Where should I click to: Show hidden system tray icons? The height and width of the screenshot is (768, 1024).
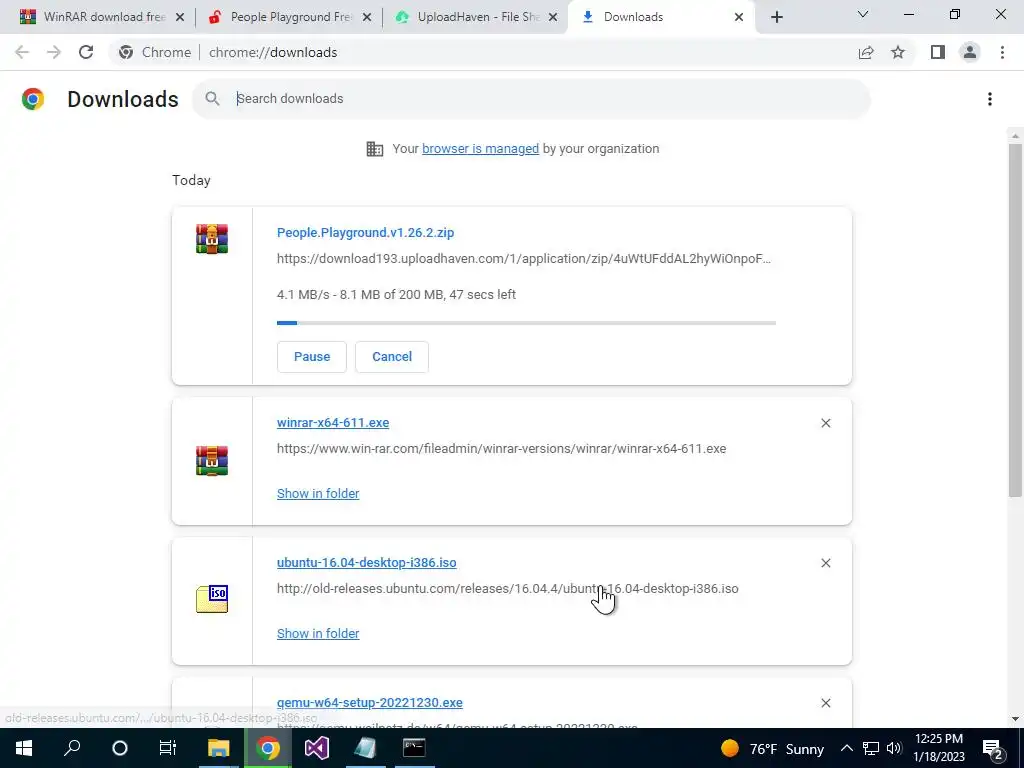[x=846, y=748]
